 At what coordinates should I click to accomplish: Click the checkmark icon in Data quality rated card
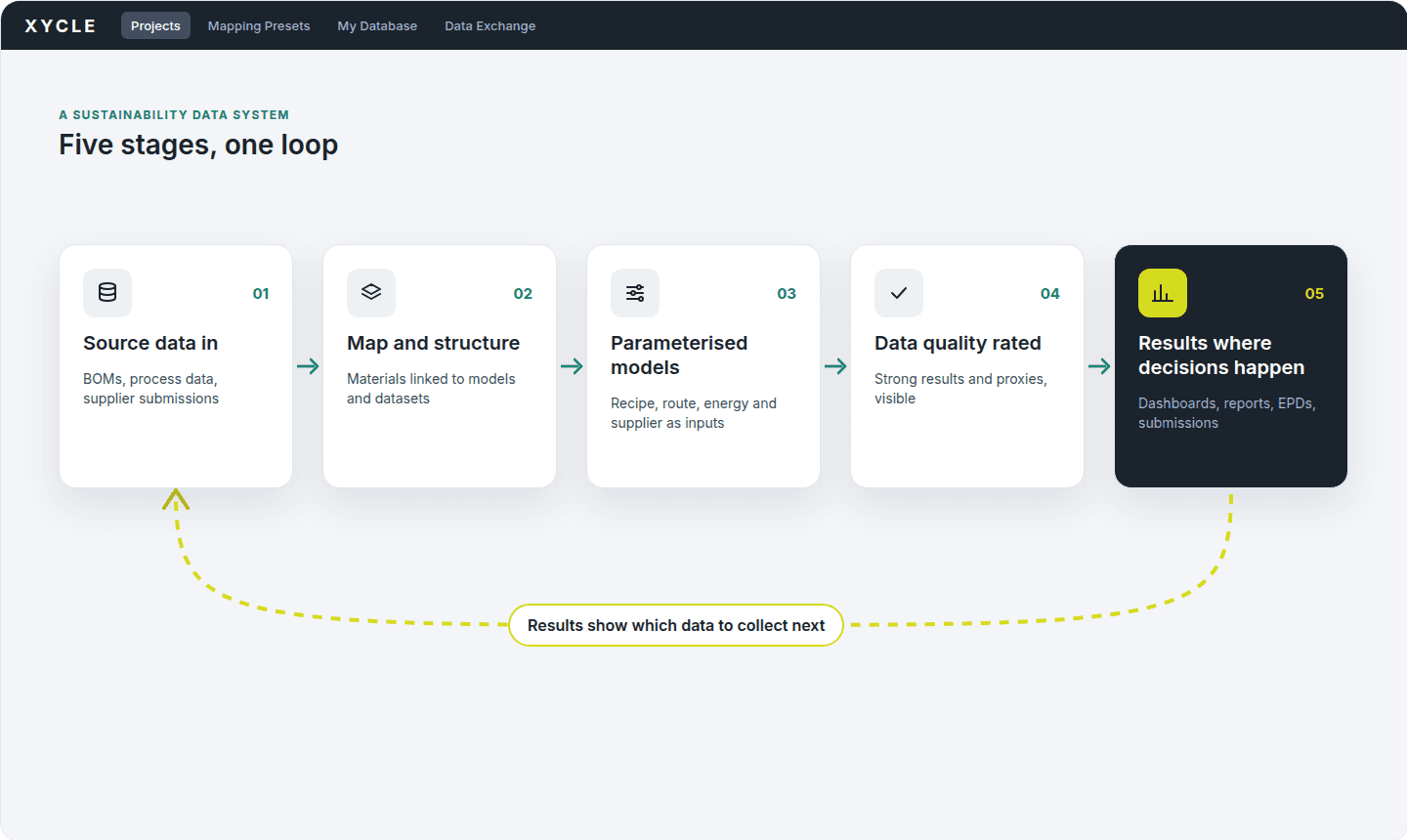(x=899, y=293)
